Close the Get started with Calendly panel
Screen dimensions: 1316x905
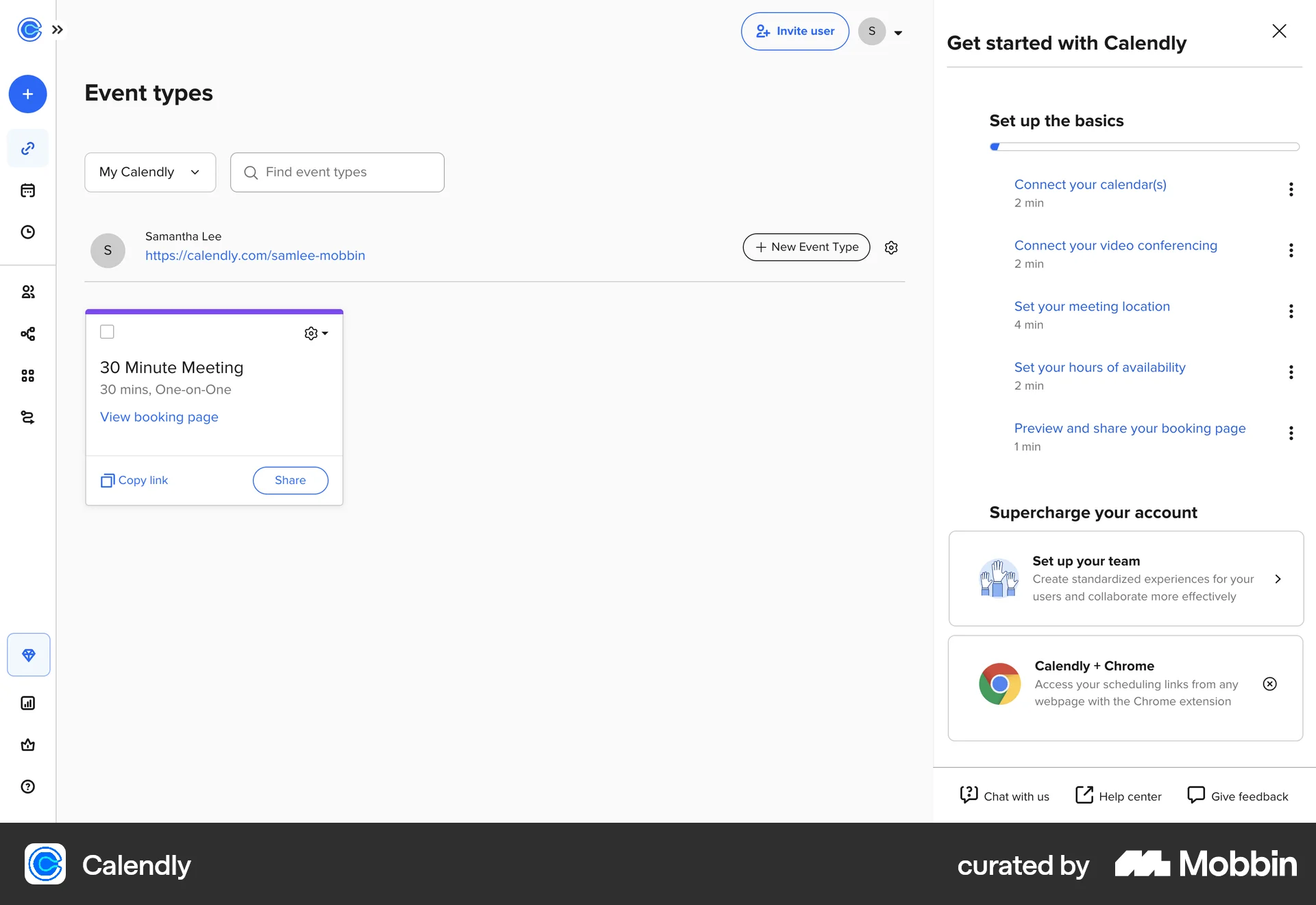pyautogui.click(x=1279, y=31)
